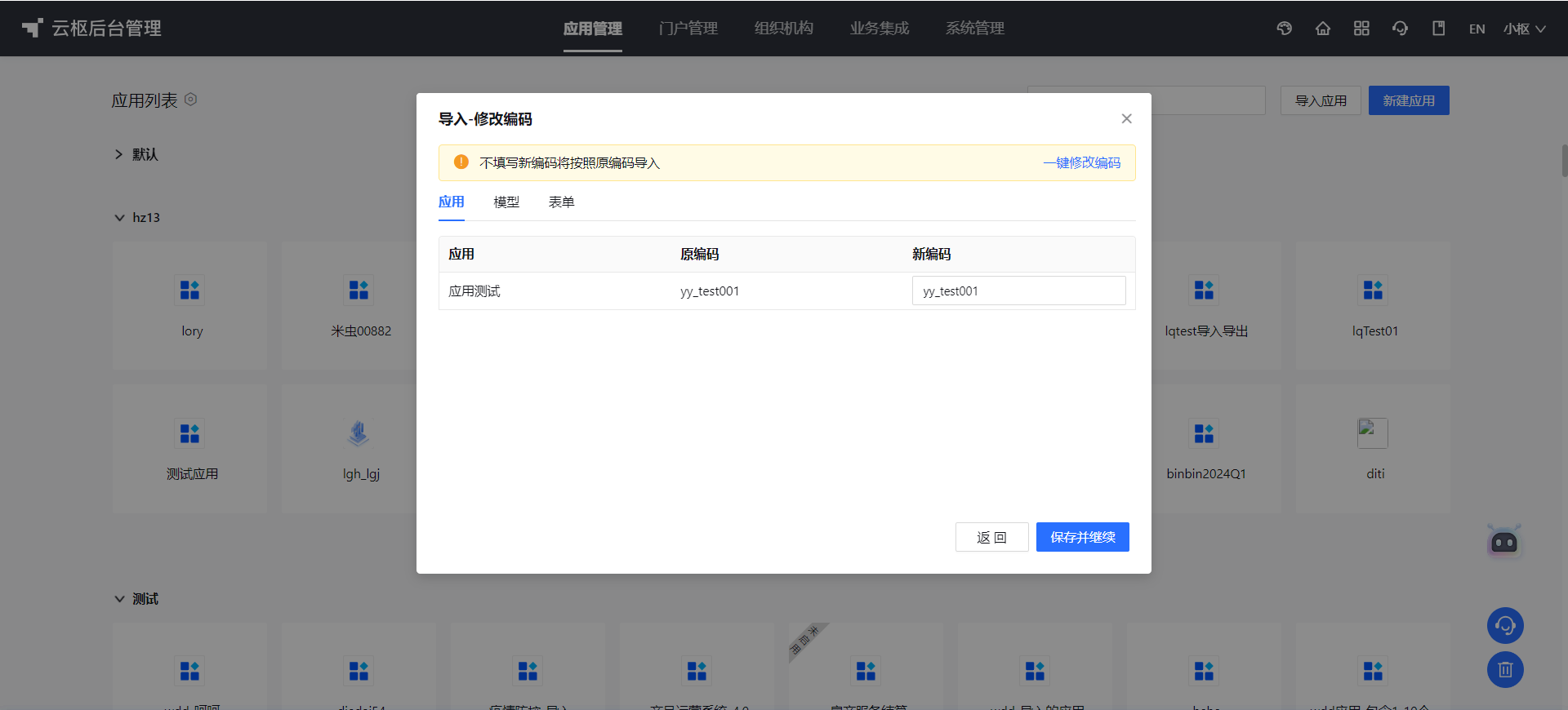Switch to the 表单 tab
Screen dimensions: 1568x710
tap(561, 202)
